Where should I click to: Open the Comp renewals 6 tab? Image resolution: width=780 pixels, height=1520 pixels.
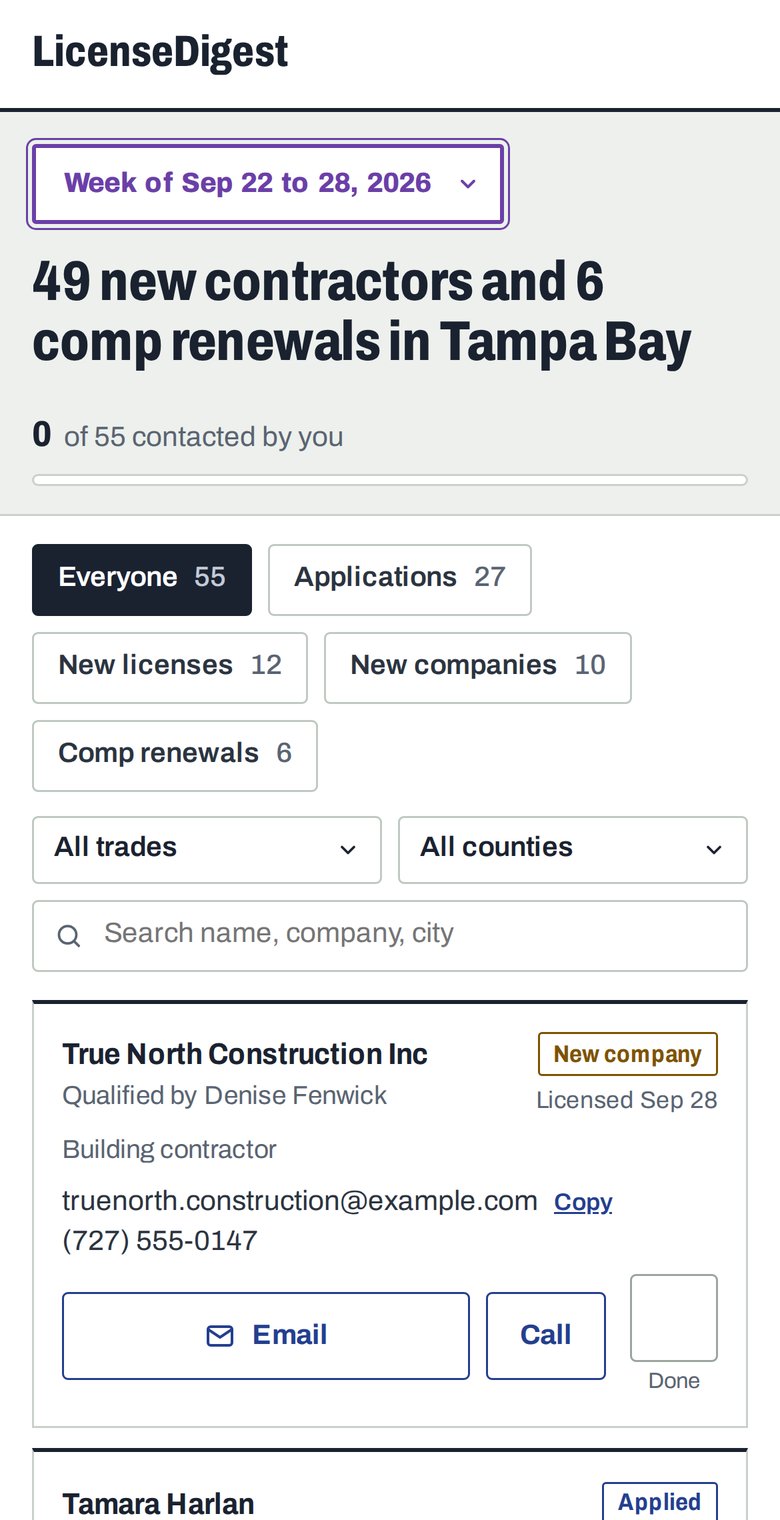click(175, 755)
